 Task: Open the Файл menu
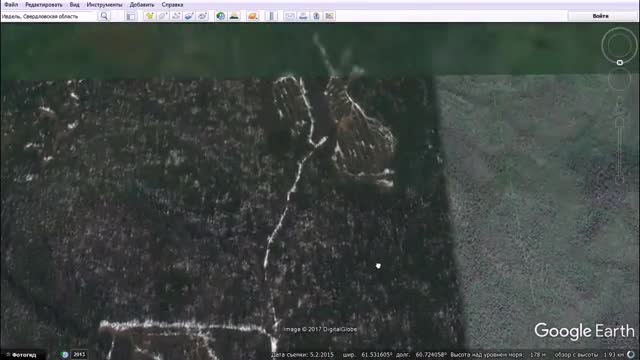[11, 4]
